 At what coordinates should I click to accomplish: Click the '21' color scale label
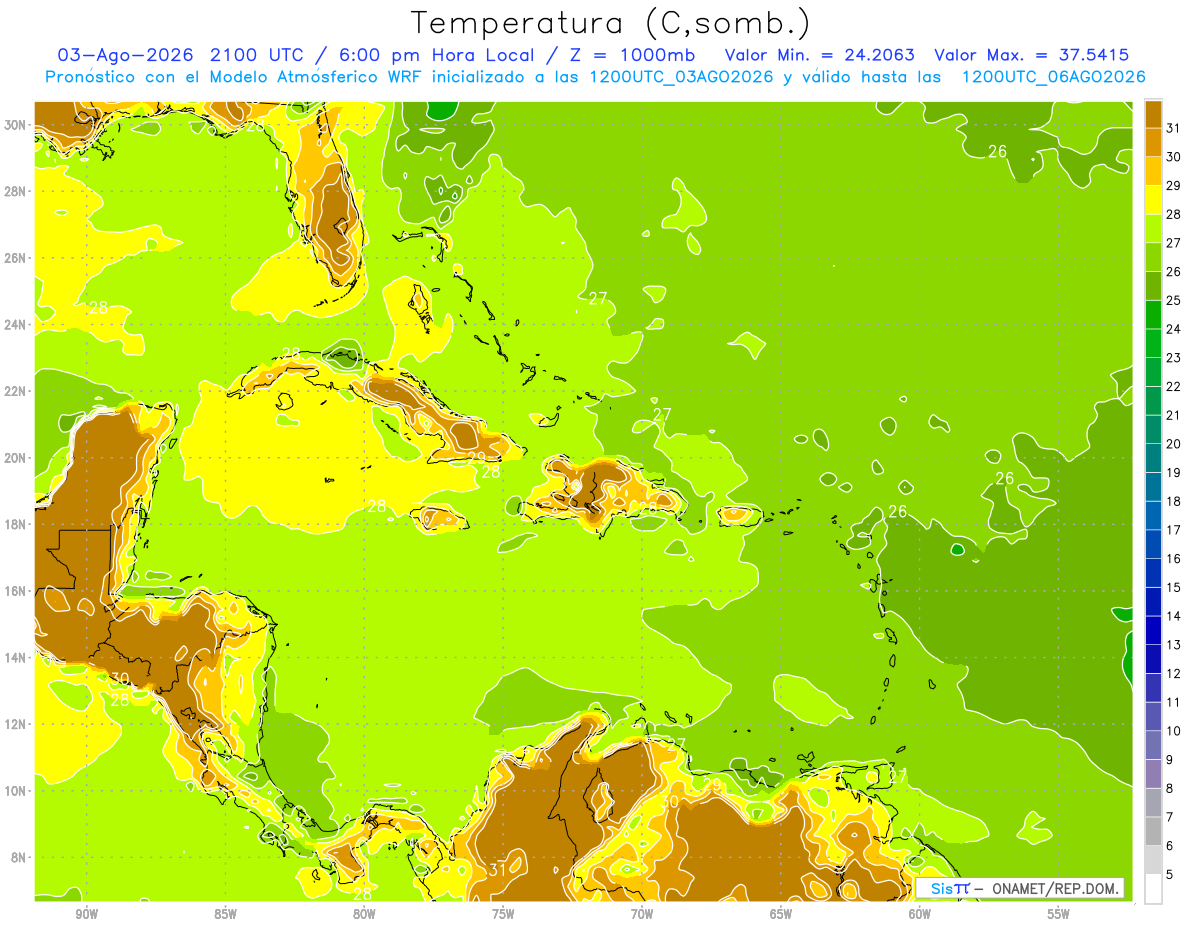click(x=1173, y=415)
